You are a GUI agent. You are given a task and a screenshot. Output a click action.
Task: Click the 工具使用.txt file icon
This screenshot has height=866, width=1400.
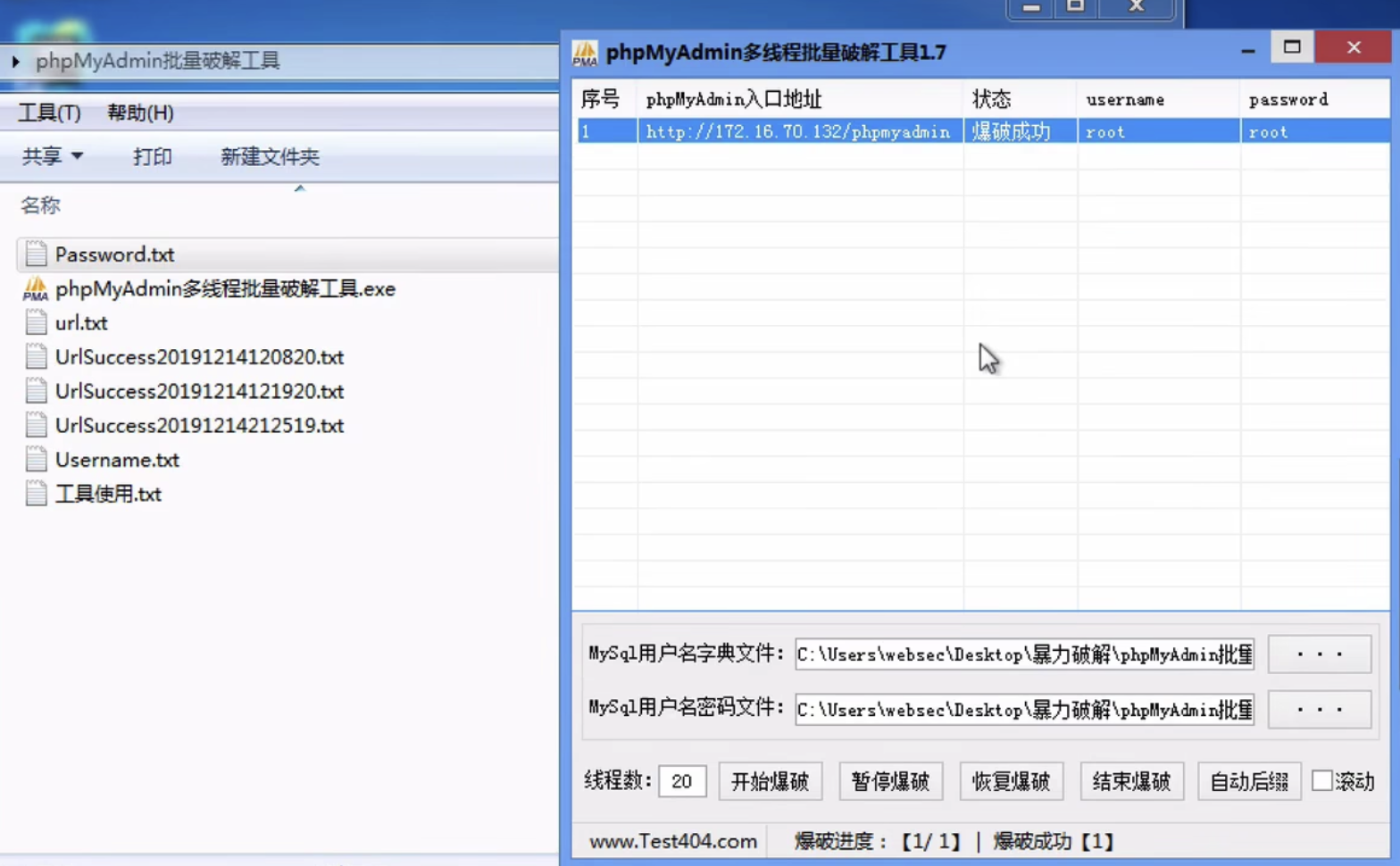coord(36,494)
